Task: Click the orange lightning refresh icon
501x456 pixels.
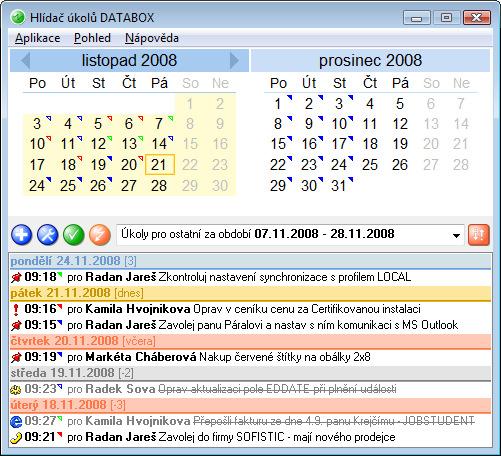Action: point(100,235)
